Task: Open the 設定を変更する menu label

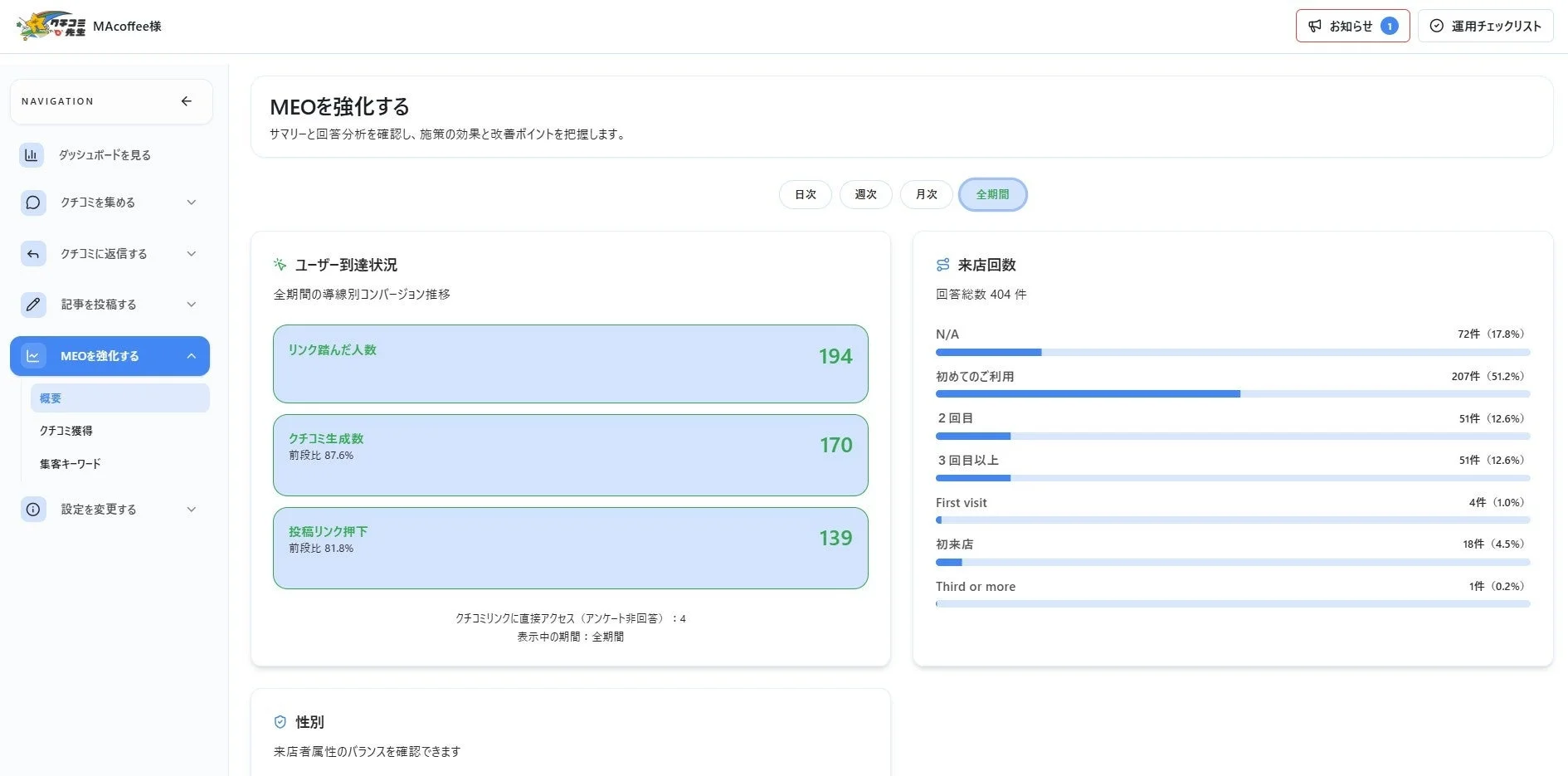Action: click(x=99, y=510)
